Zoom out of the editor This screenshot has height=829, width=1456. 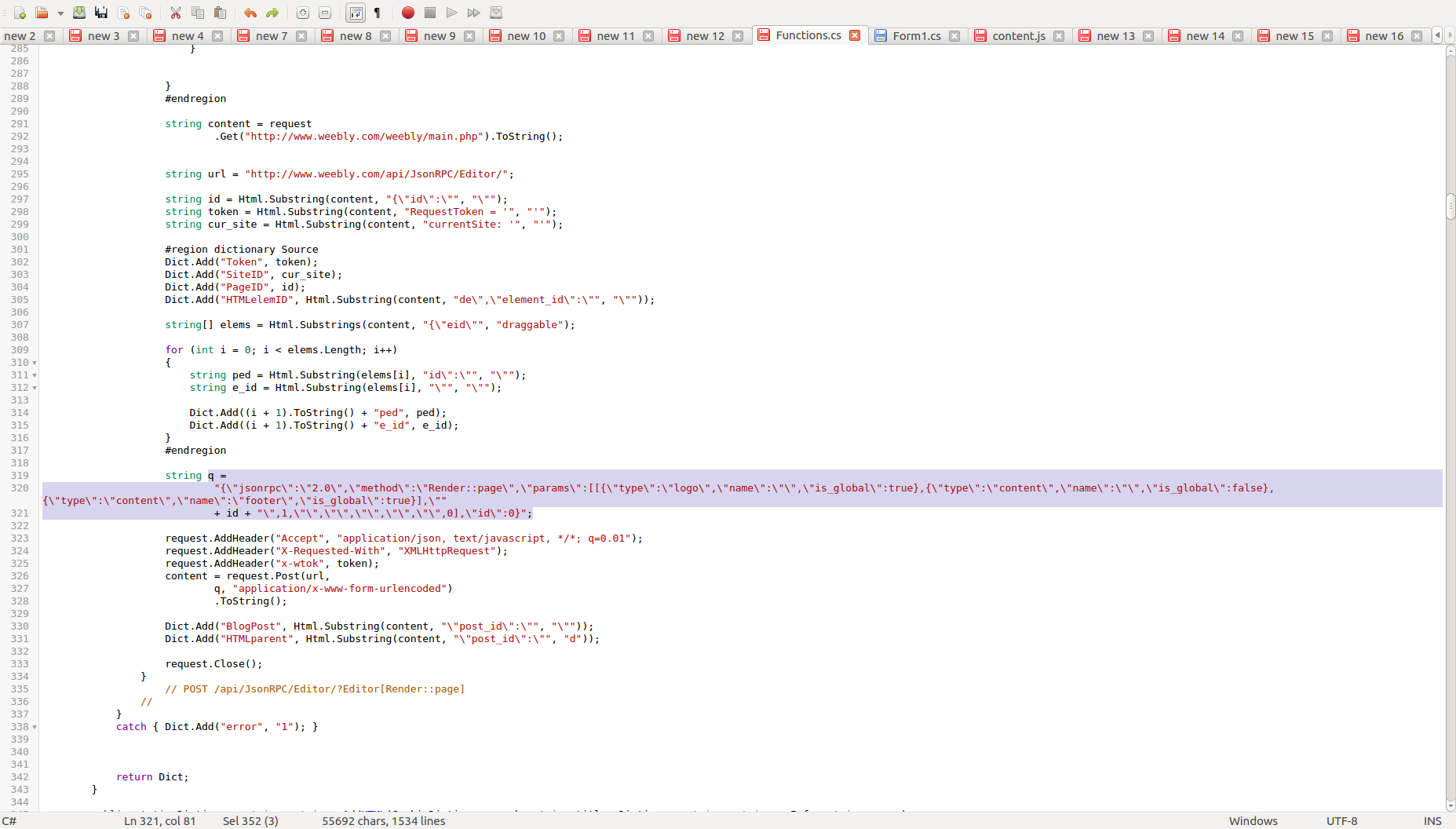325,13
